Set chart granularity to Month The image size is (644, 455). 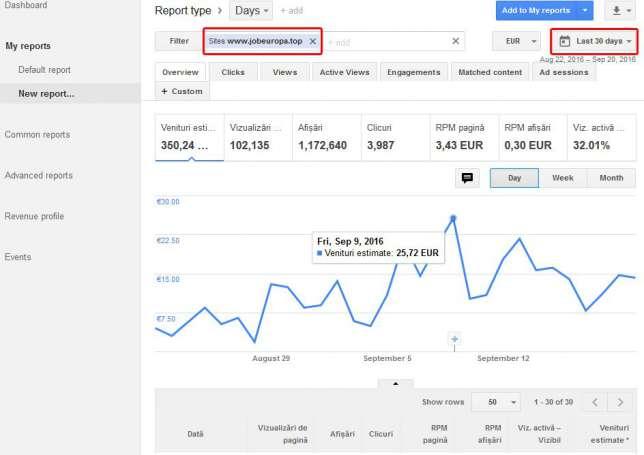click(x=611, y=178)
